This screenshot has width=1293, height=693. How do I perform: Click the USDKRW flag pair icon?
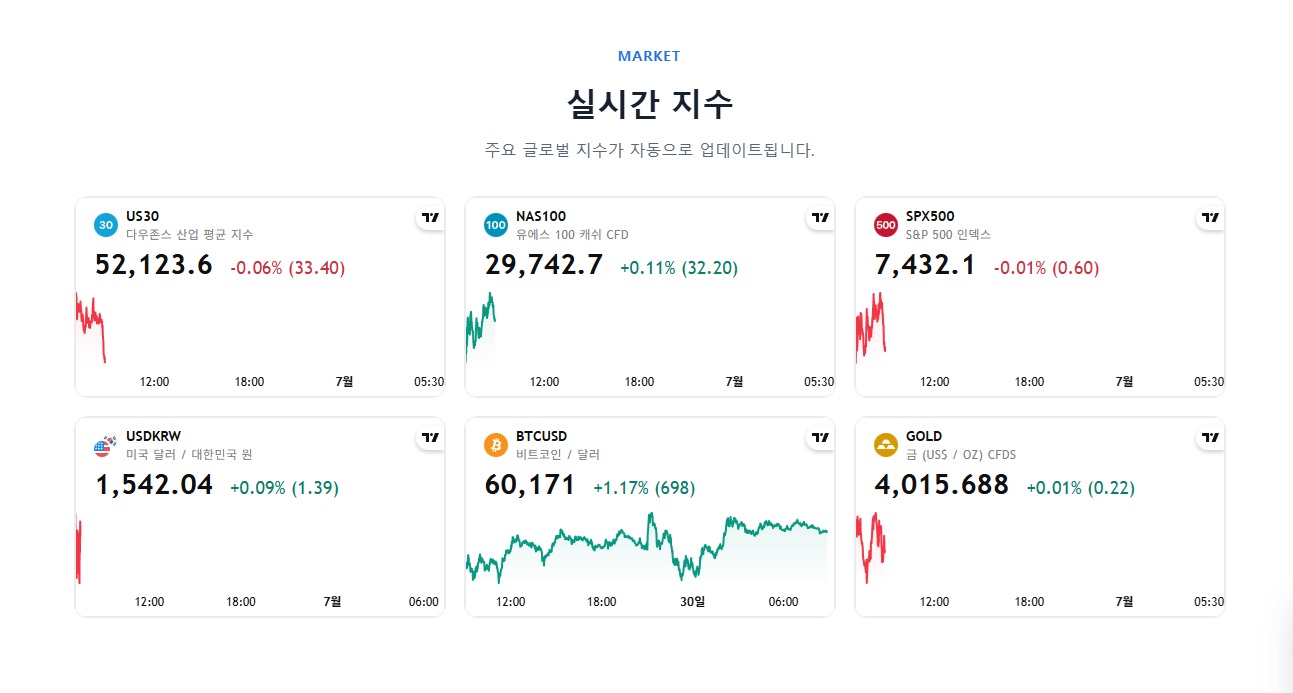(106, 445)
